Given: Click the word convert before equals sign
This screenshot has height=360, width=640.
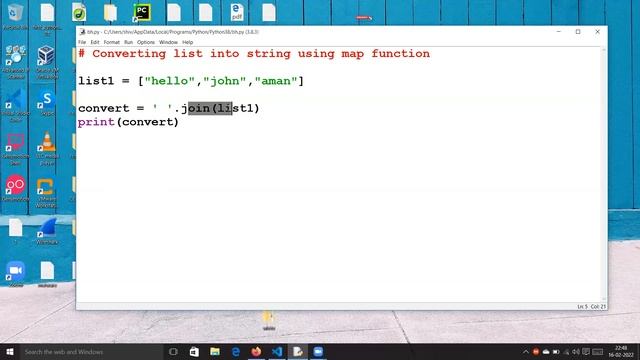Looking at the screenshot, I should 104,109.
